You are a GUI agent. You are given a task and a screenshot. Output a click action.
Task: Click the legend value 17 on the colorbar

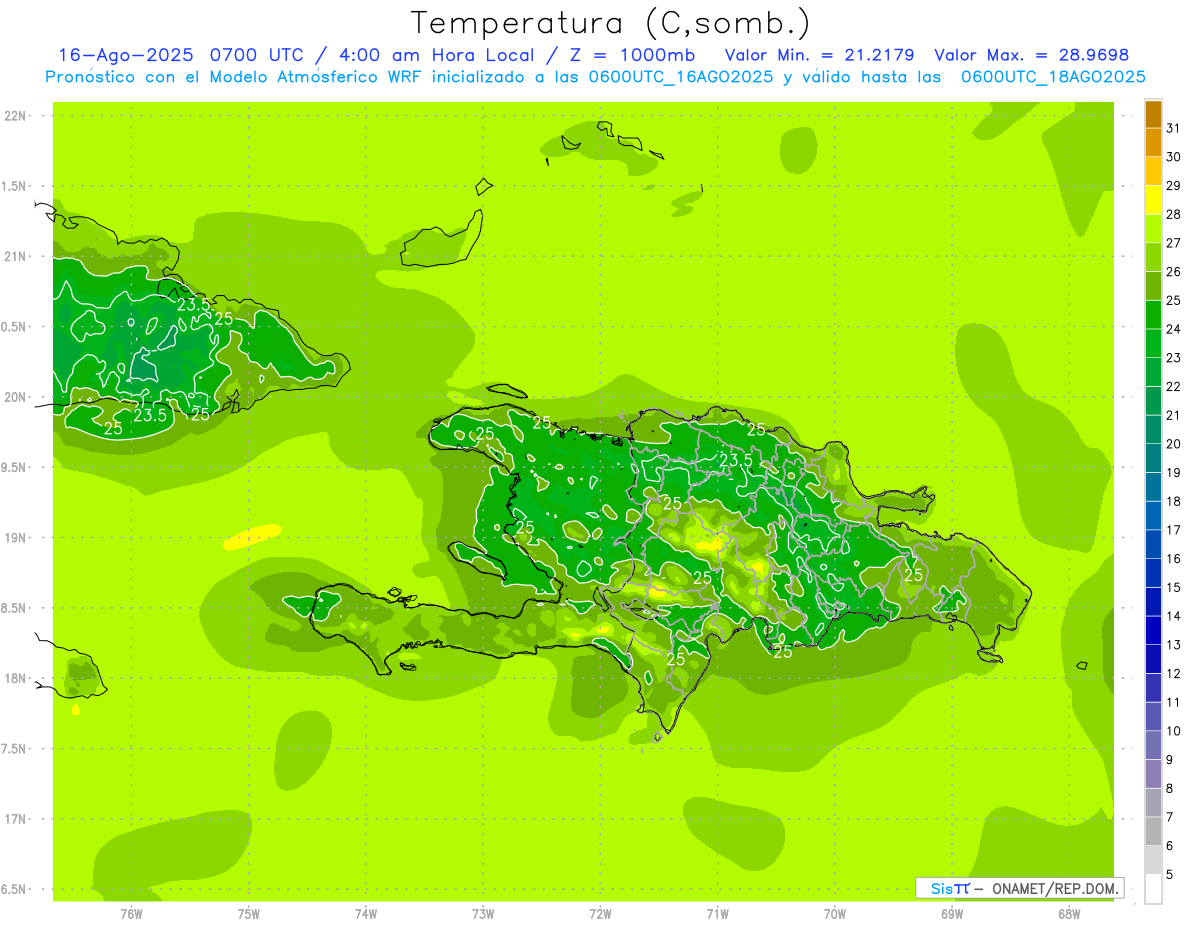click(x=1173, y=530)
